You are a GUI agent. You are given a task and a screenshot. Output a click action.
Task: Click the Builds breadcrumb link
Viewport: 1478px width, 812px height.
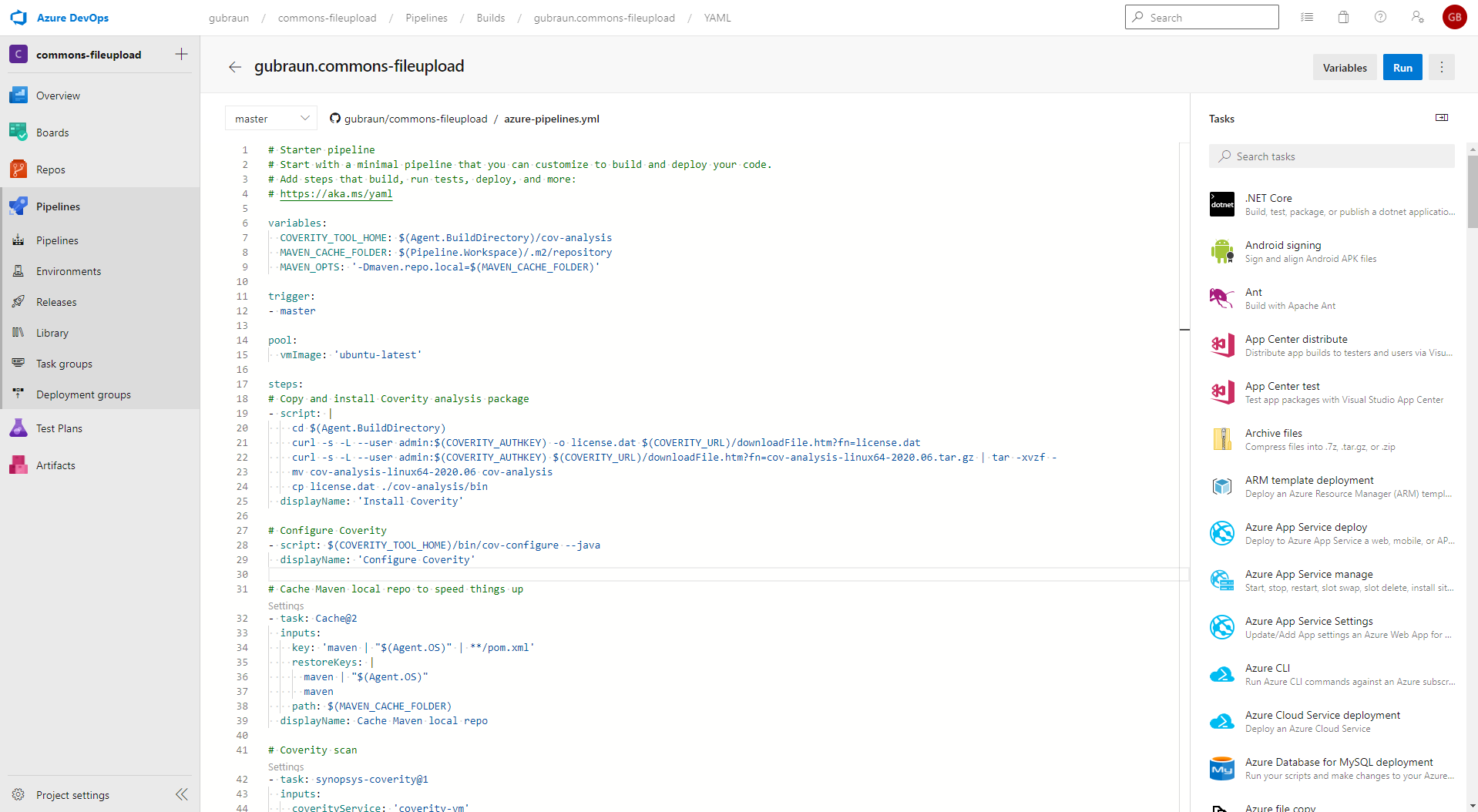click(491, 18)
